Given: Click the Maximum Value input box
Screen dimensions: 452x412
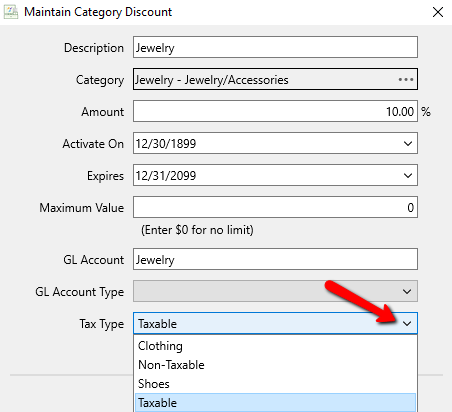Looking at the screenshot, I should tap(275, 207).
